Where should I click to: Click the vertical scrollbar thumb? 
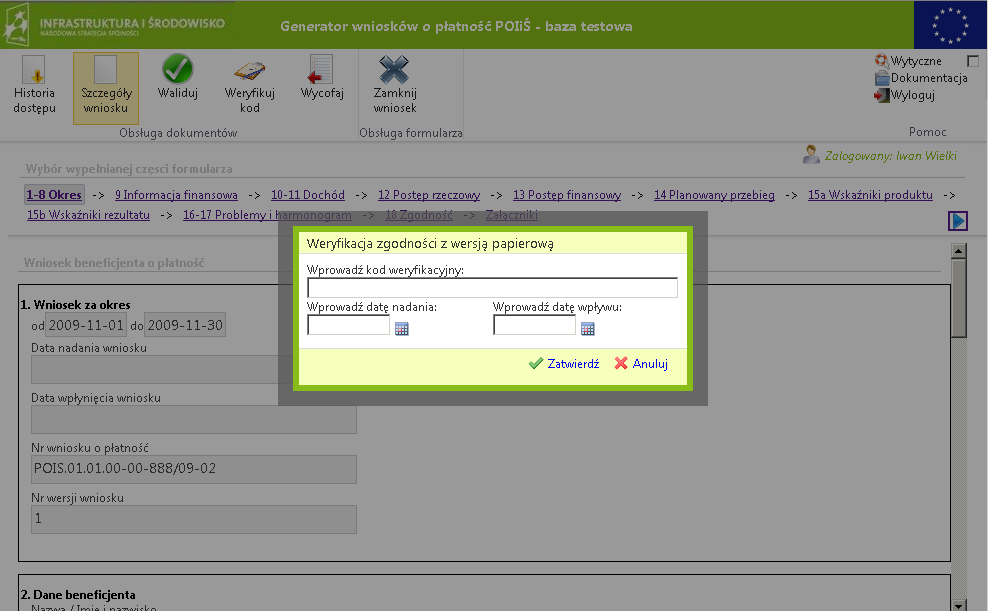(958, 298)
